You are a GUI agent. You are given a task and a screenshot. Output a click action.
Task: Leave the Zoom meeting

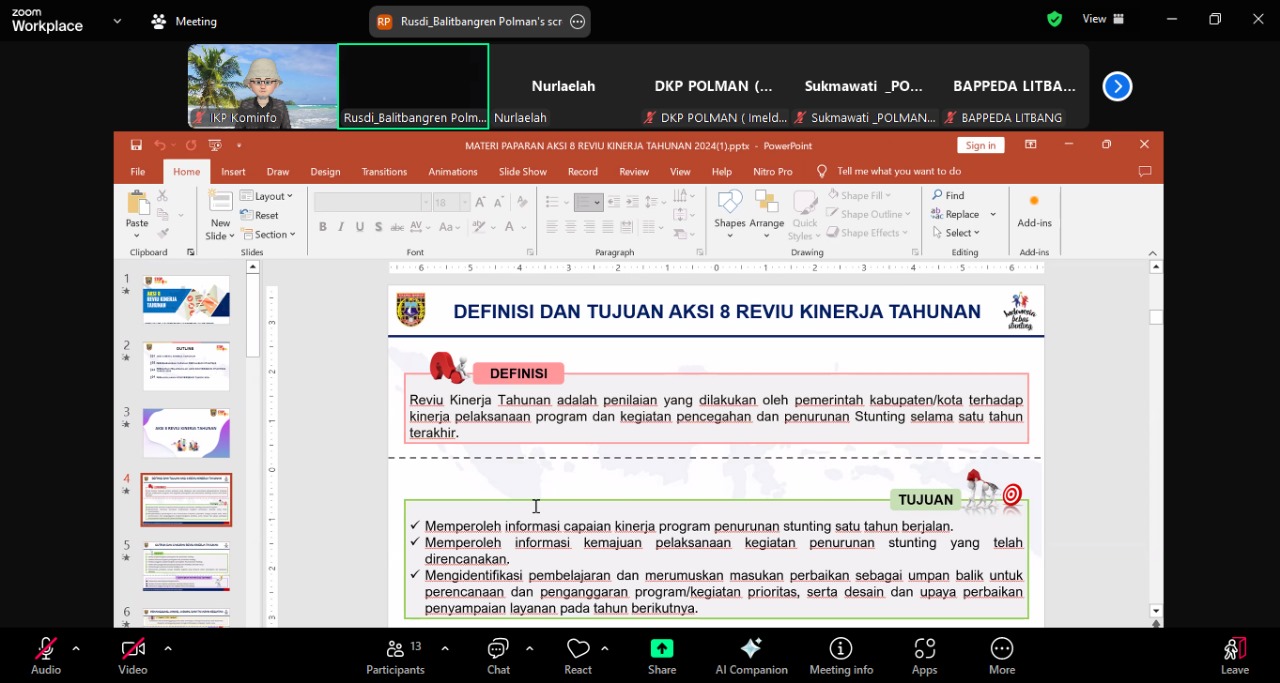tap(1235, 656)
